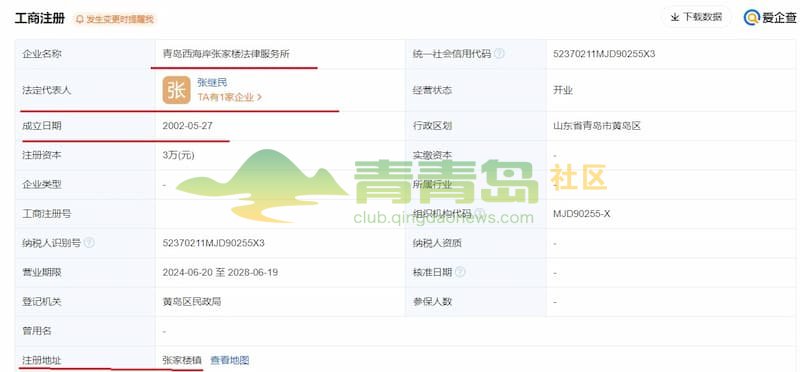Click the 行政区划 label
Viewport: 800px width, 372px height.
(x=432, y=126)
